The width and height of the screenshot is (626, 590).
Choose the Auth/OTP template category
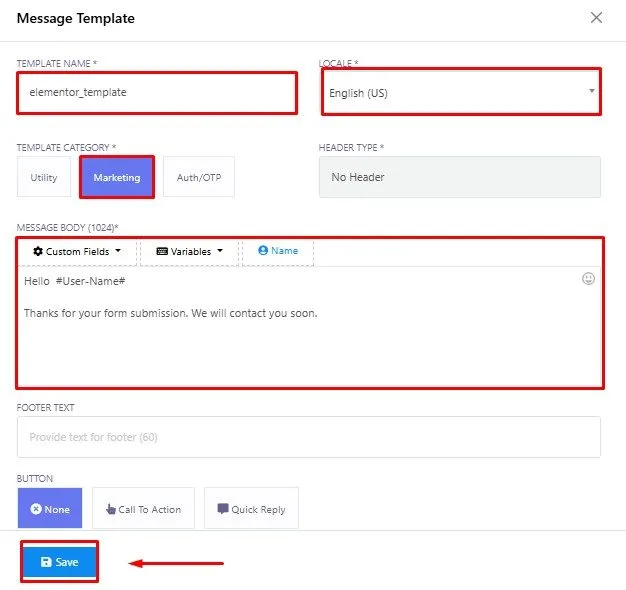(x=199, y=177)
